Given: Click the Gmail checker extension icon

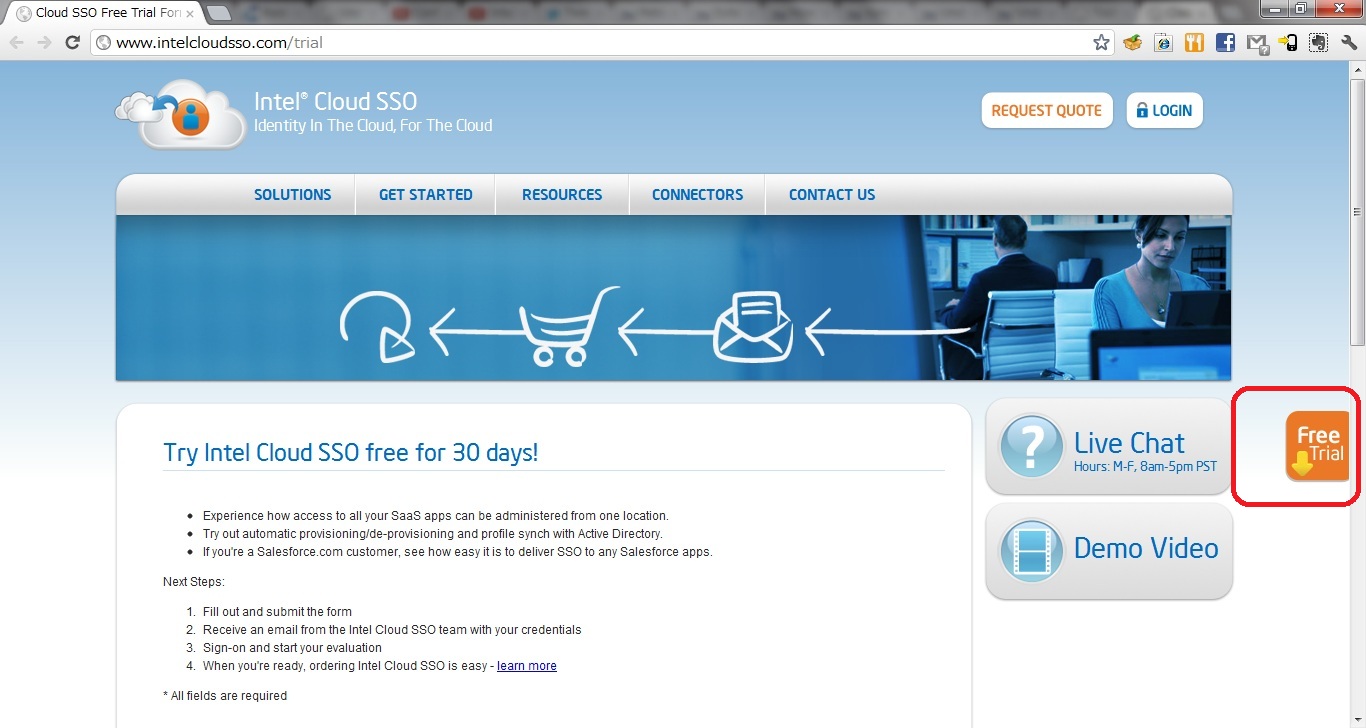Looking at the screenshot, I should (x=1256, y=43).
